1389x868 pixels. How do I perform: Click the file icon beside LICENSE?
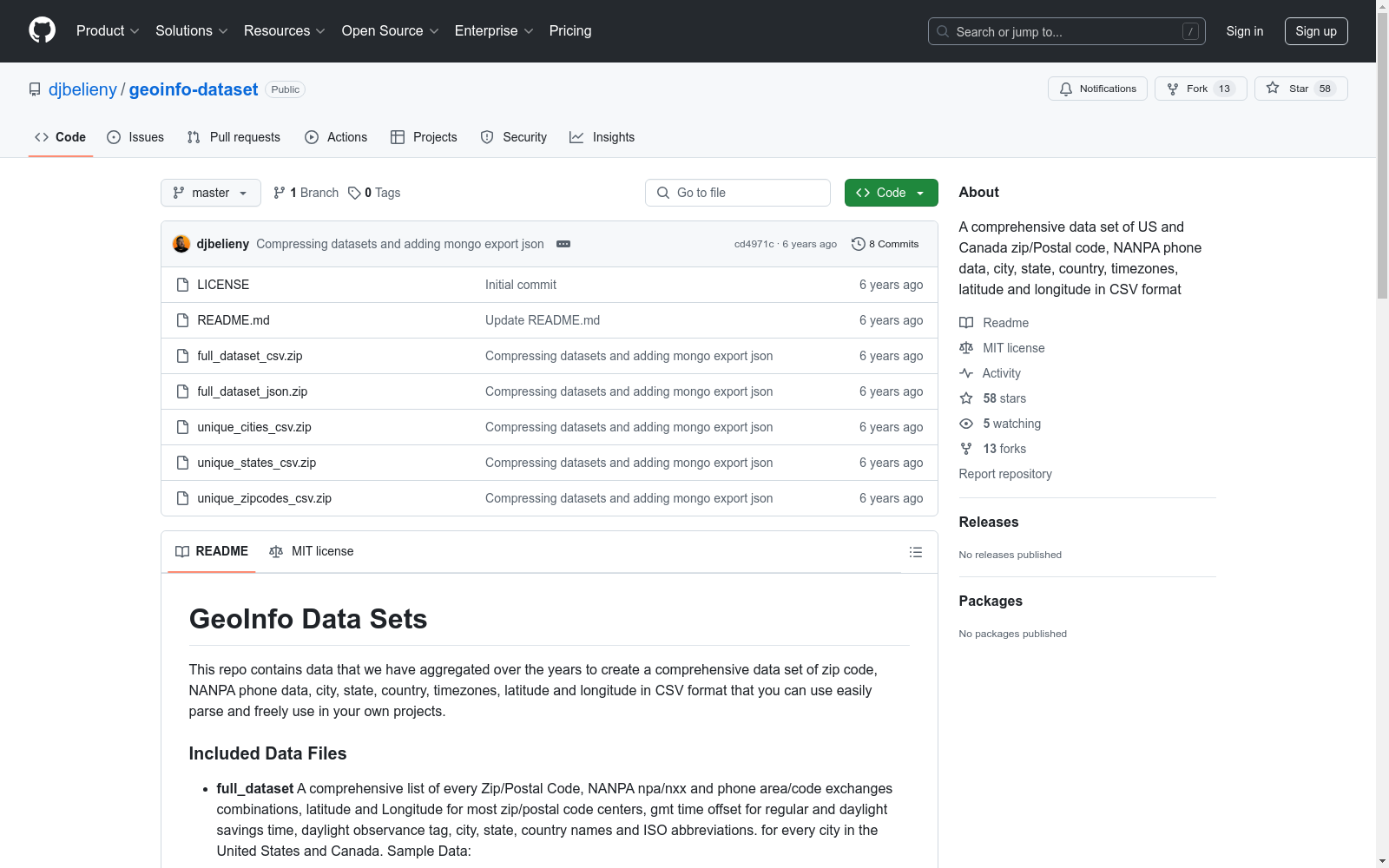(x=182, y=285)
